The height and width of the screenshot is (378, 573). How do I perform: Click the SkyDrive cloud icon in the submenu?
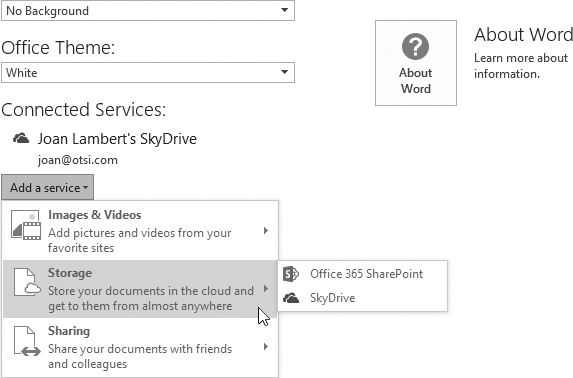(291, 298)
